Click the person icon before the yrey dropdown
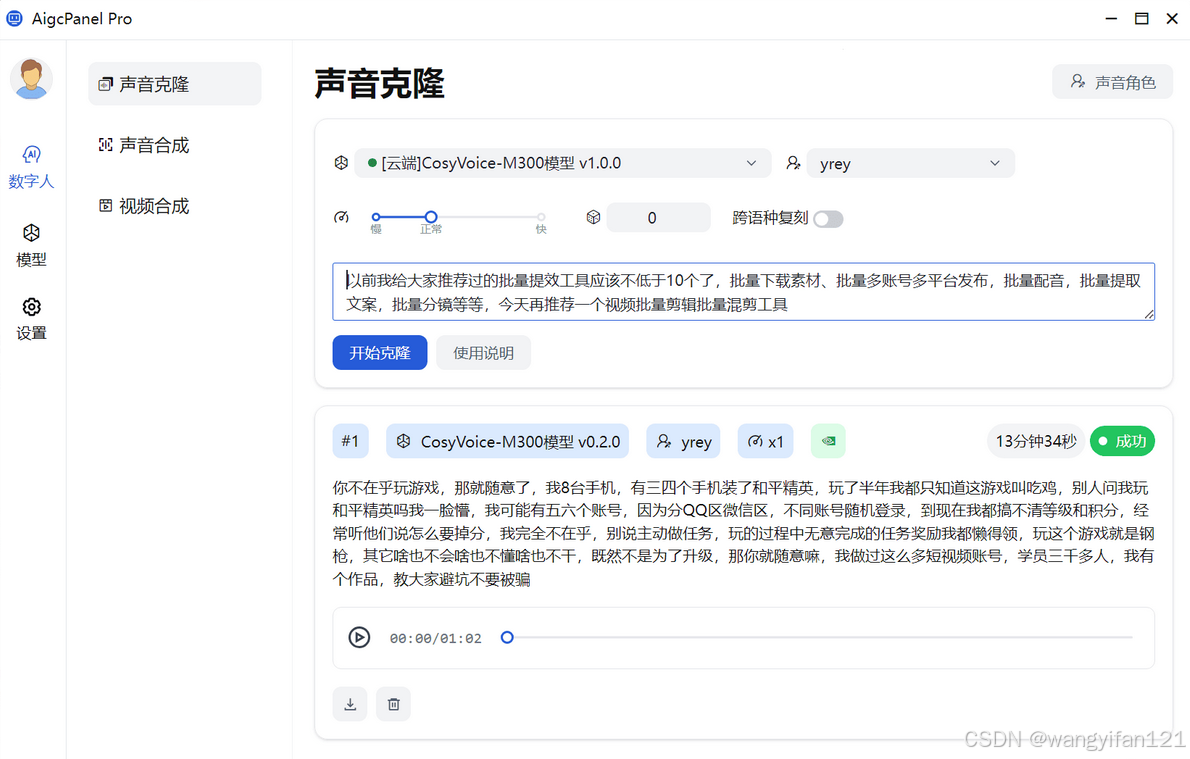The height and width of the screenshot is (759, 1190). click(x=793, y=163)
